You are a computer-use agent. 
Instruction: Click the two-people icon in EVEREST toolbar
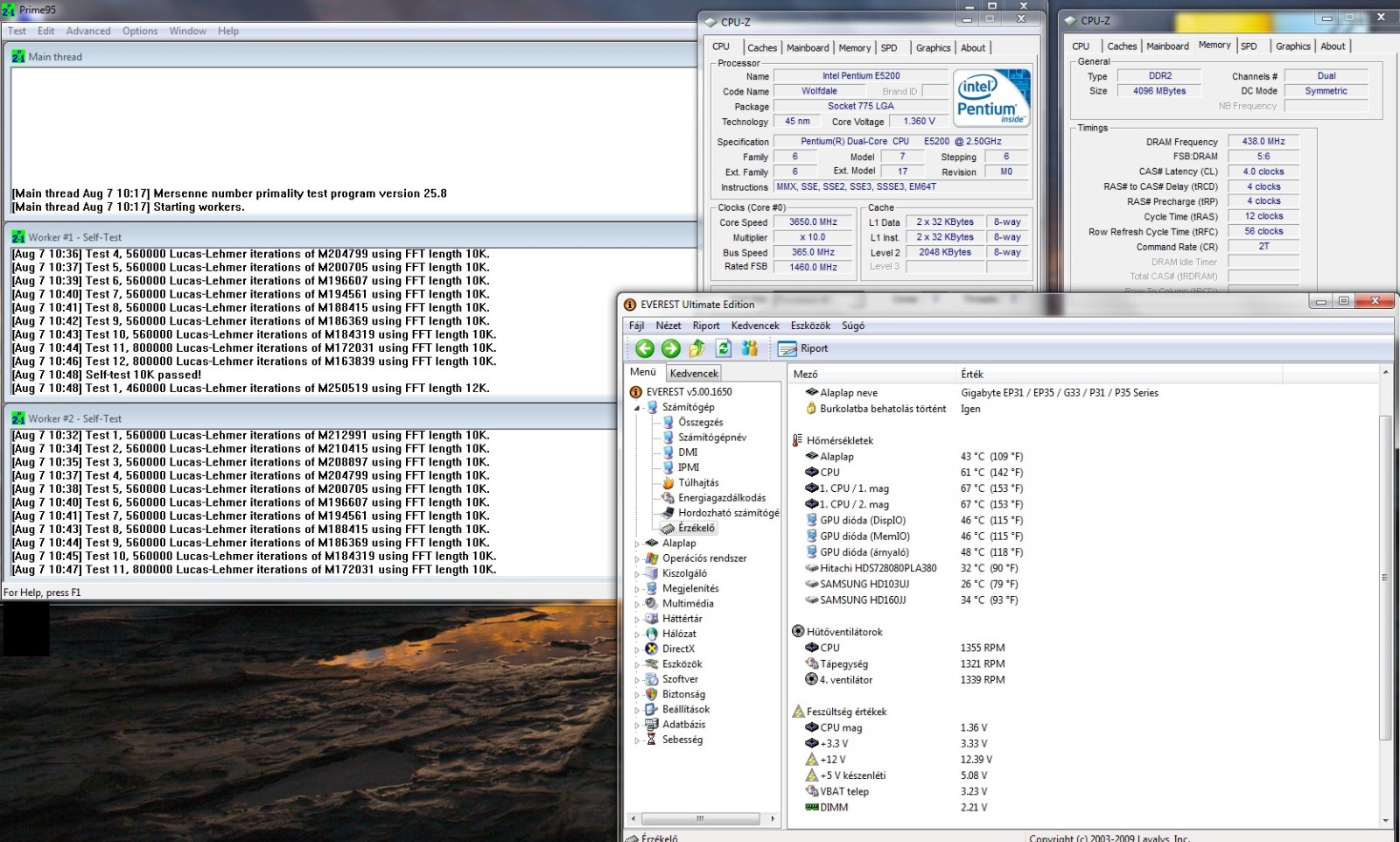750,348
